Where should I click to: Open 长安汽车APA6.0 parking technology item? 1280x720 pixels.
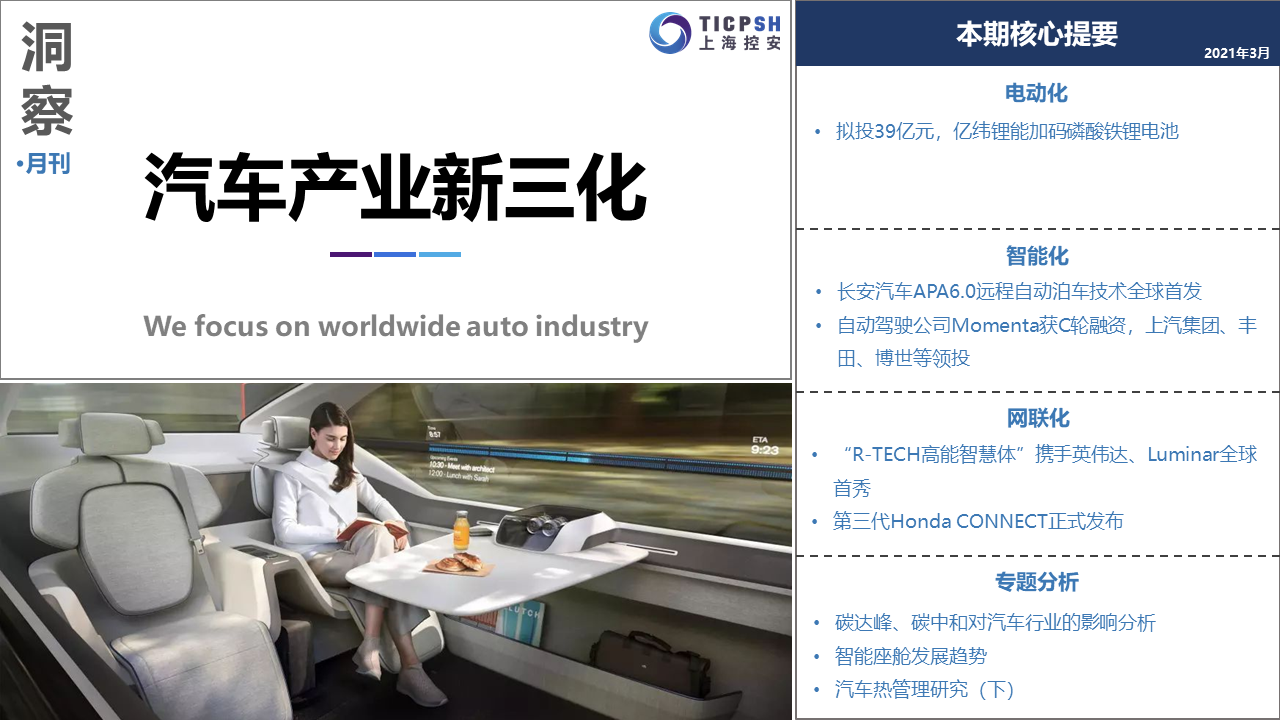coord(1019,291)
